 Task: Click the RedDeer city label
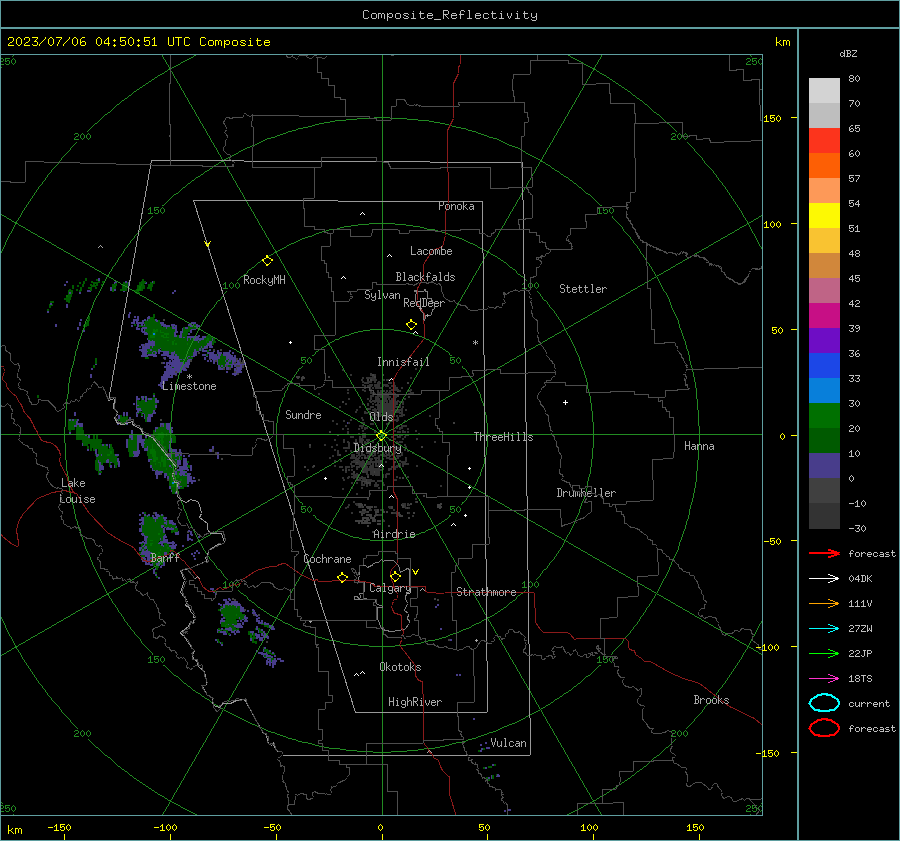[424, 303]
